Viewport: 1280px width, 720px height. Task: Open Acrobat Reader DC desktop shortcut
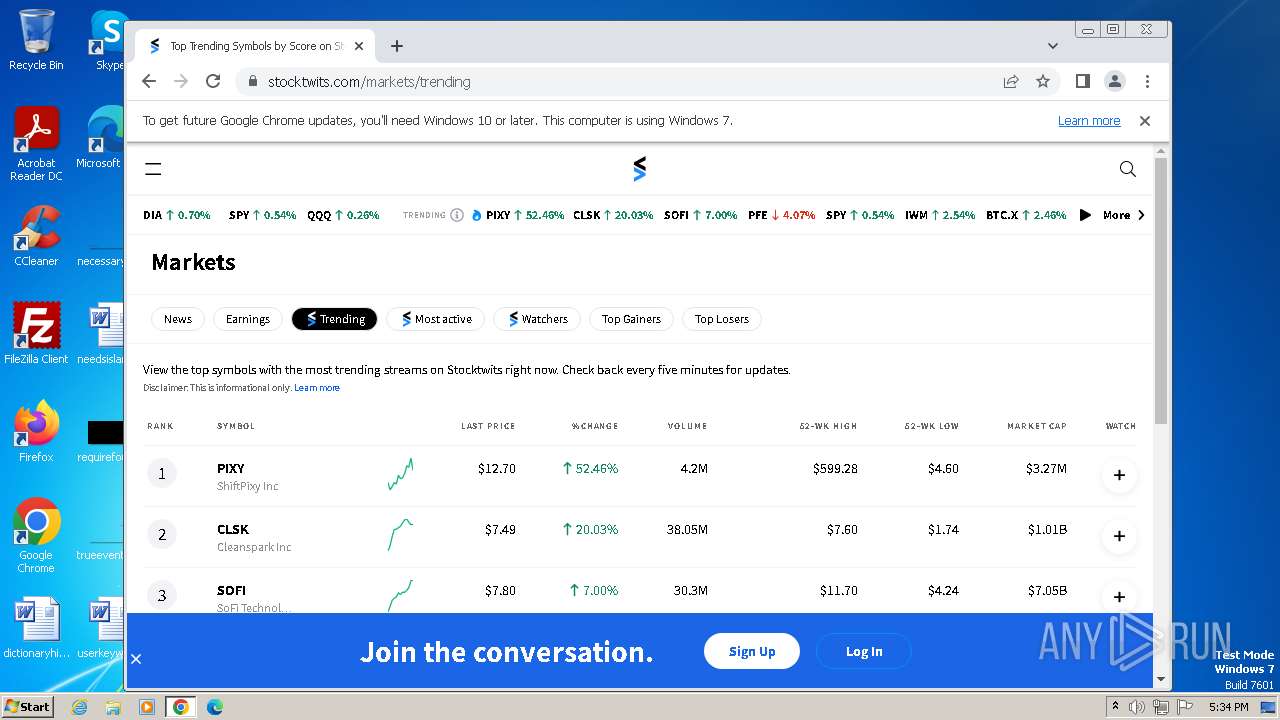point(36,144)
